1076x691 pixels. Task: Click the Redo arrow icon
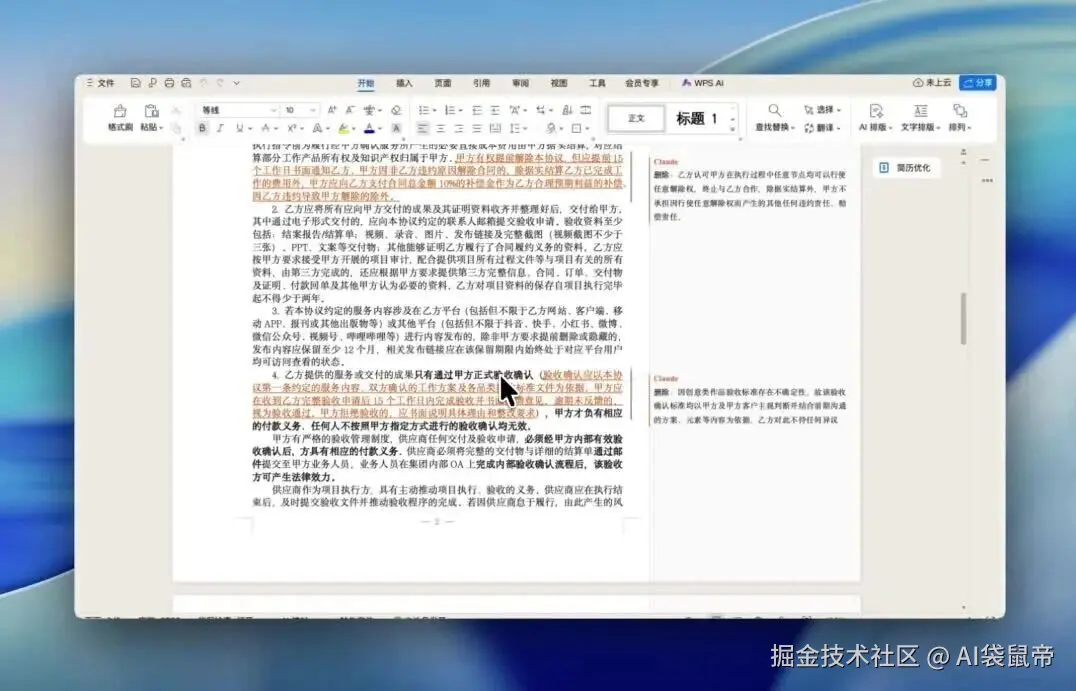220,83
